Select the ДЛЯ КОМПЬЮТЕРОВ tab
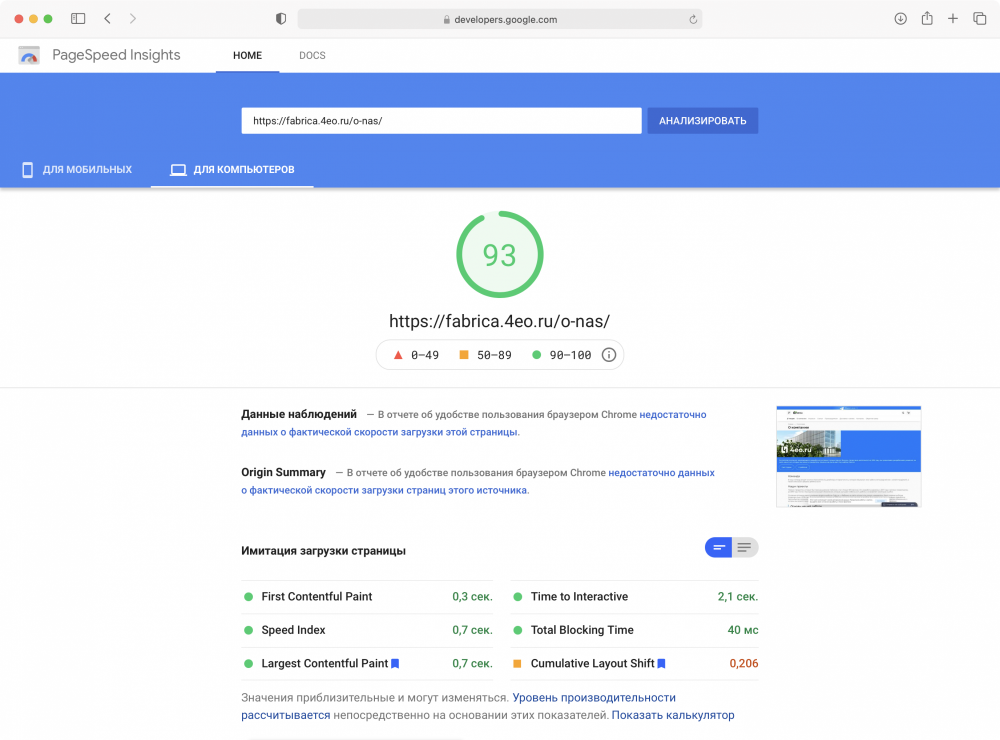The image size is (1000, 740). coord(232,170)
